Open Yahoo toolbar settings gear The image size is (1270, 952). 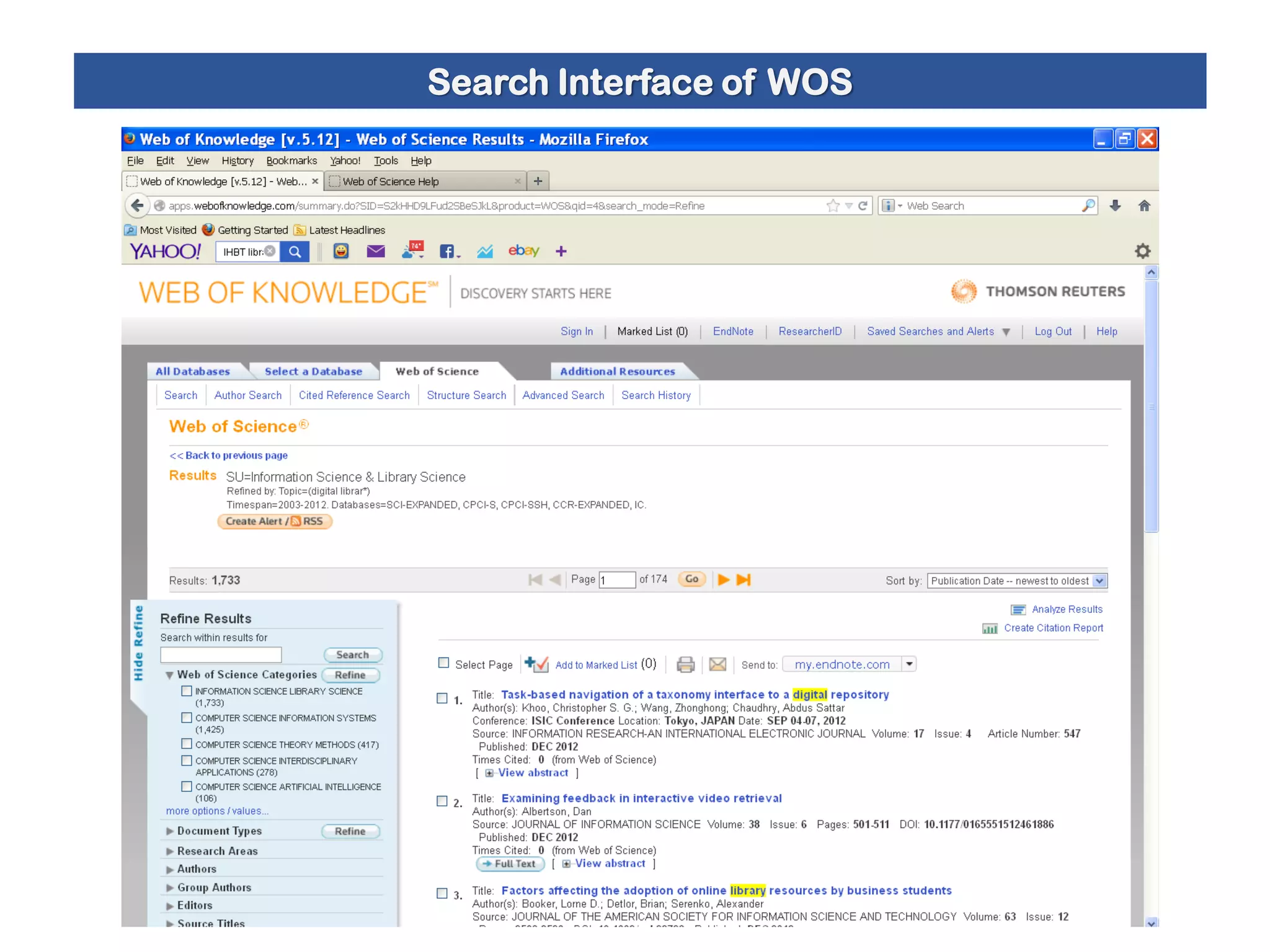coord(1143,251)
